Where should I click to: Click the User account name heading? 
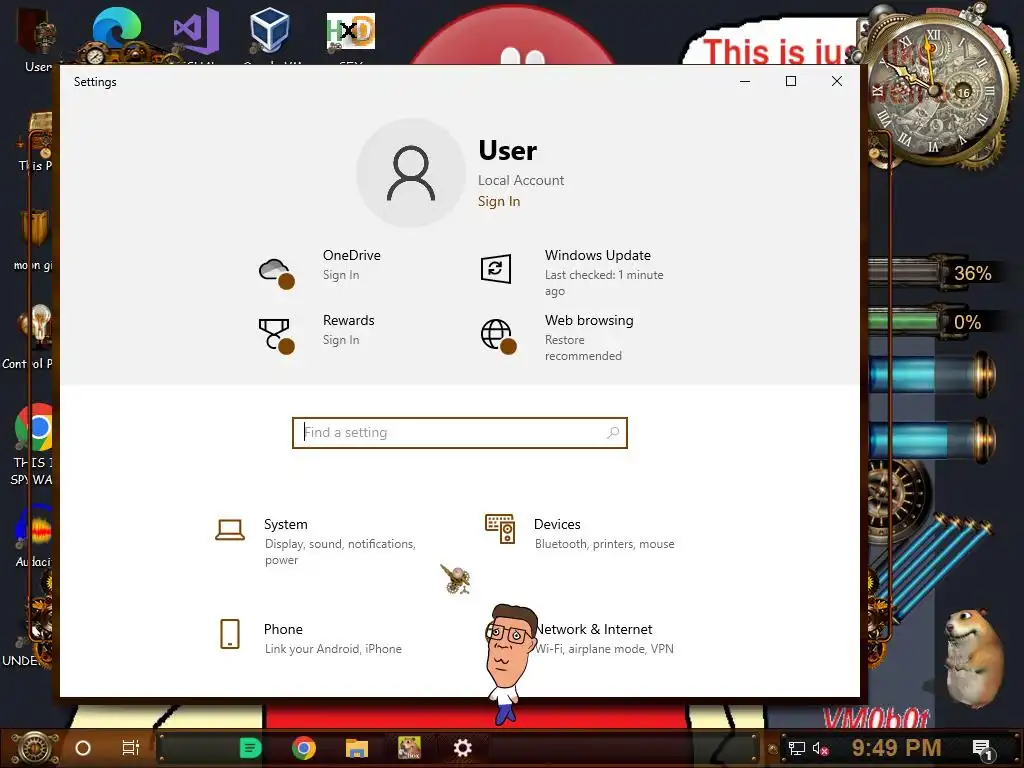click(507, 151)
